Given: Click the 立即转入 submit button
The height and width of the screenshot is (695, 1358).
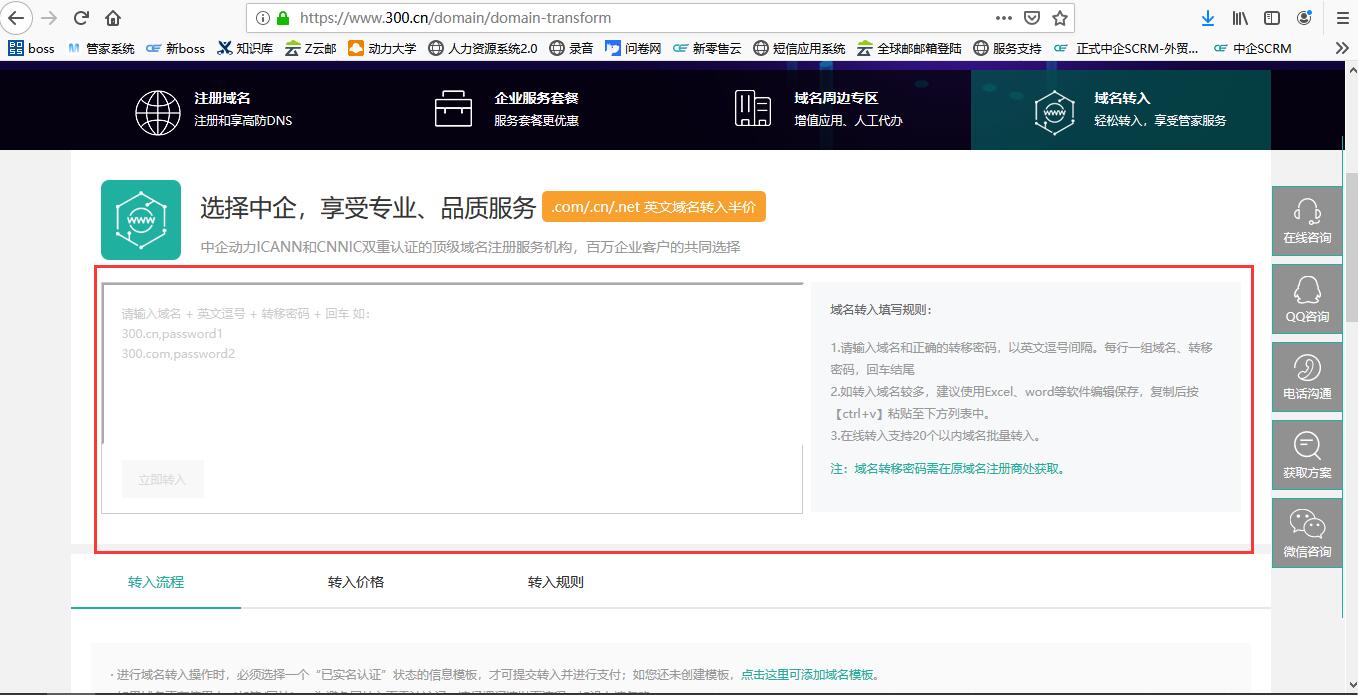Looking at the screenshot, I should tap(163, 479).
